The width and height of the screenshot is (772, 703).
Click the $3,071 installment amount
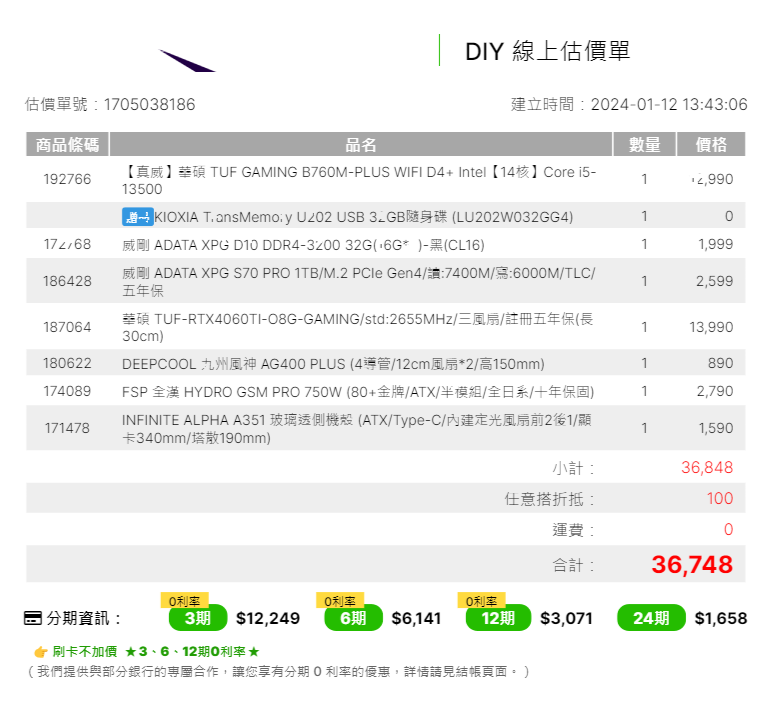tap(566, 618)
